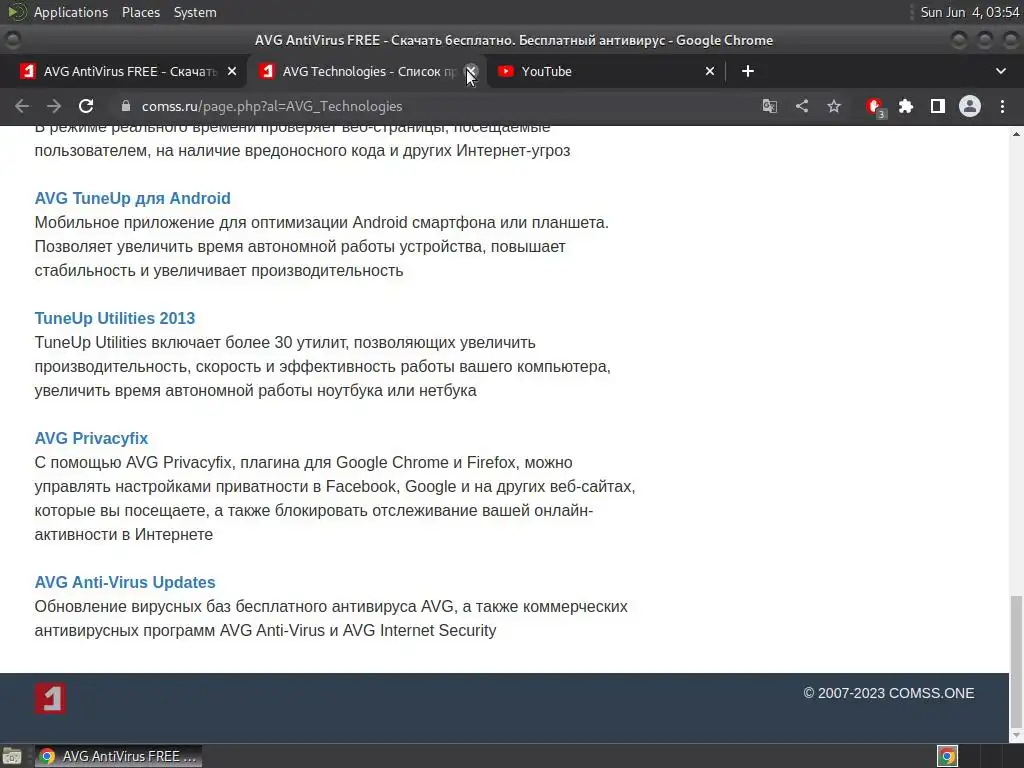Click copyright text 2007-2023 COMSS.ONE
1024x768 pixels.
click(888, 694)
